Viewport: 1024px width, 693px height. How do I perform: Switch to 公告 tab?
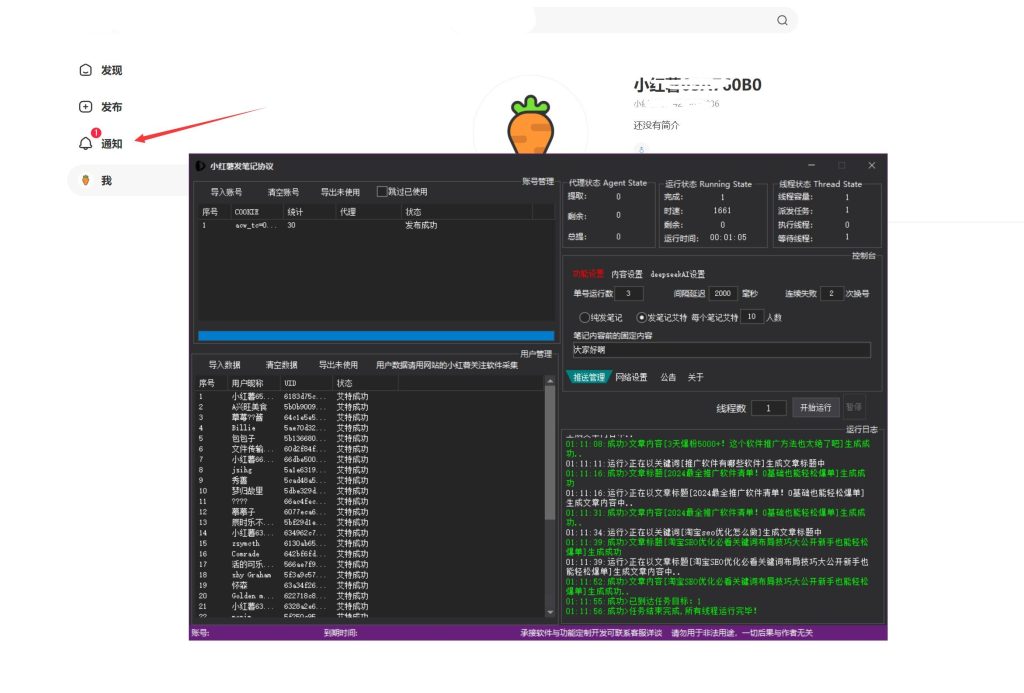click(667, 378)
